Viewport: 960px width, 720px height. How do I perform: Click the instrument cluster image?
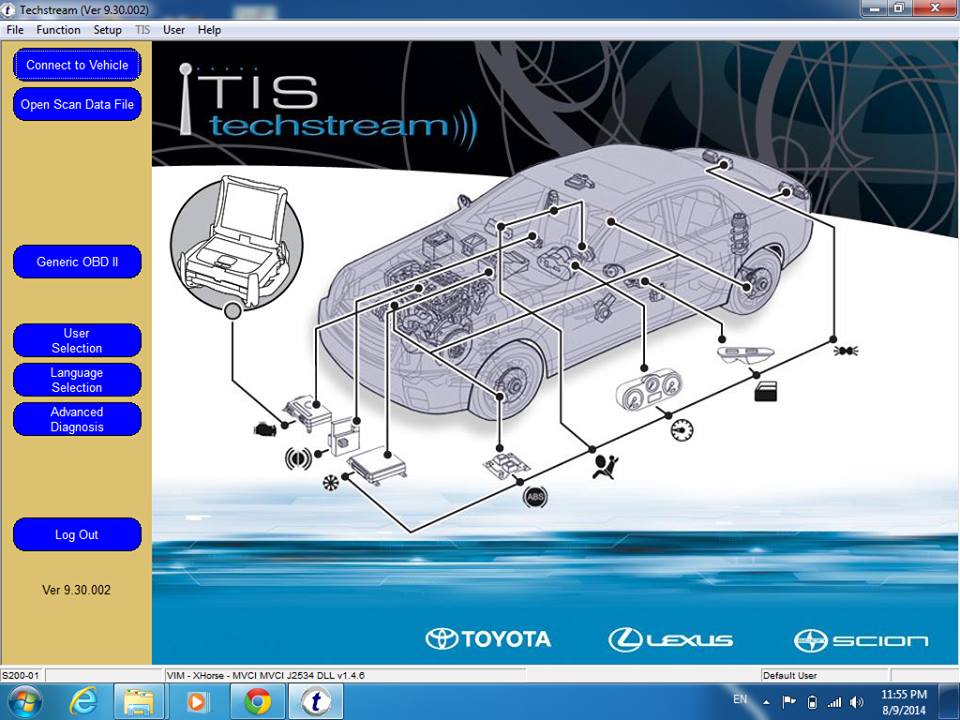click(649, 391)
